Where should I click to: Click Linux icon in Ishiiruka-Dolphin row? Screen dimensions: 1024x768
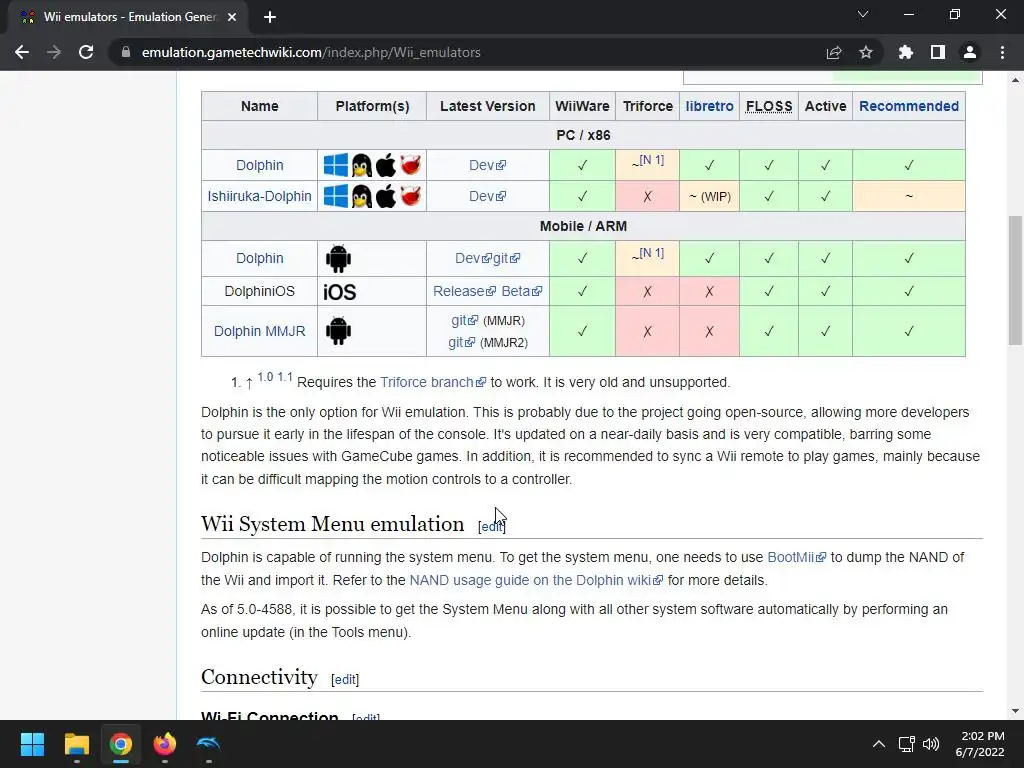point(361,196)
